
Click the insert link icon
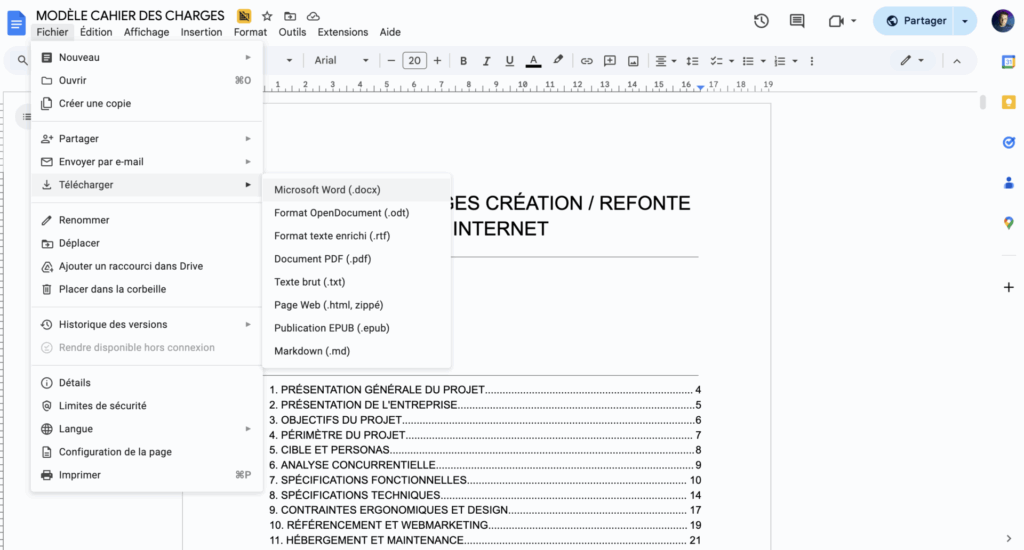(586, 61)
